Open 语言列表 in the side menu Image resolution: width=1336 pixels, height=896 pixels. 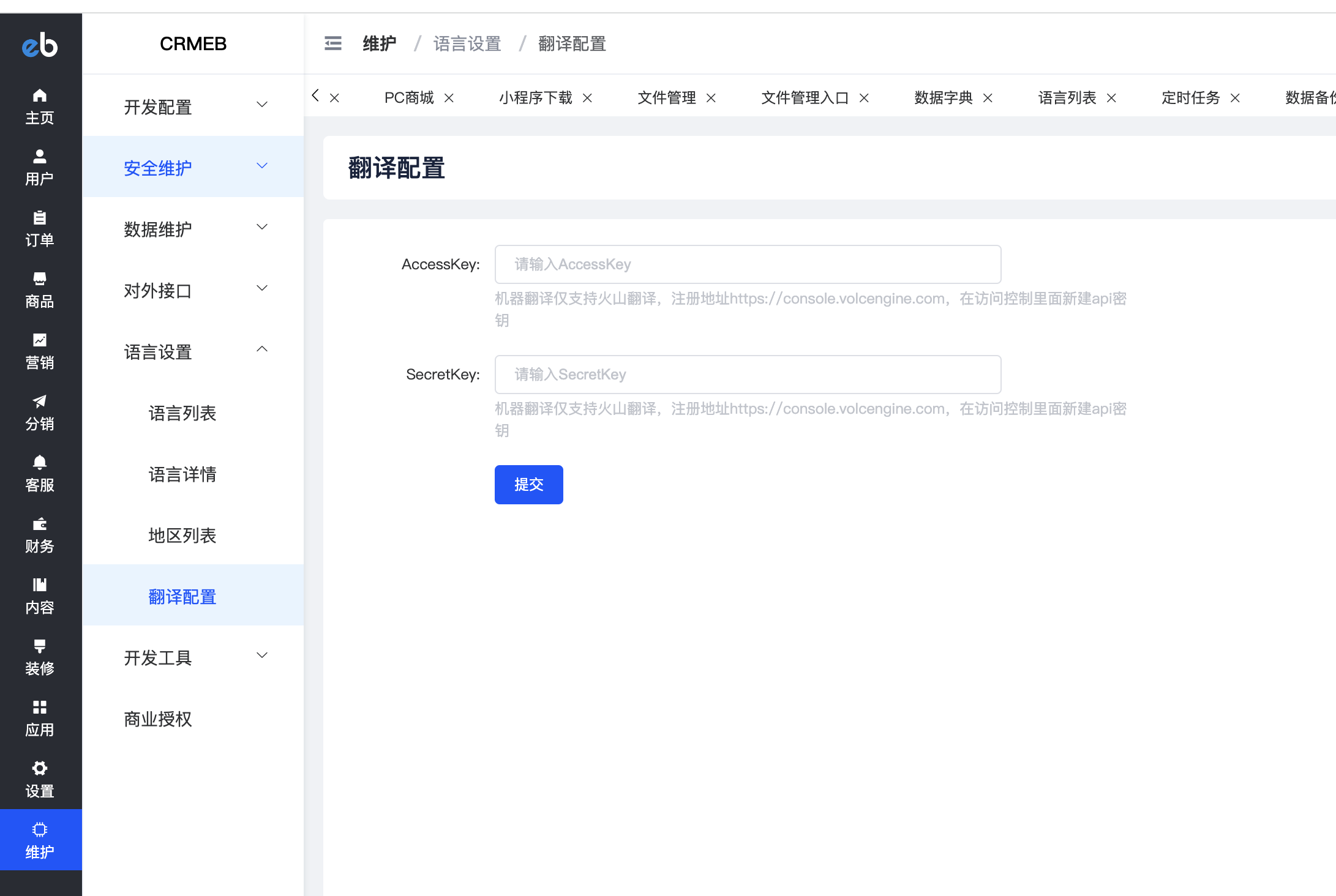193,411
